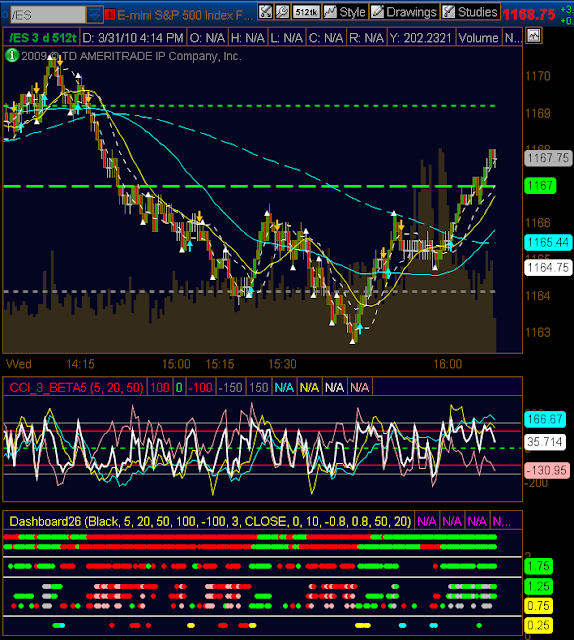The height and width of the screenshot is (640, 574).
Task: Click the 512tk aggregation button
Action: click(306, 12)
